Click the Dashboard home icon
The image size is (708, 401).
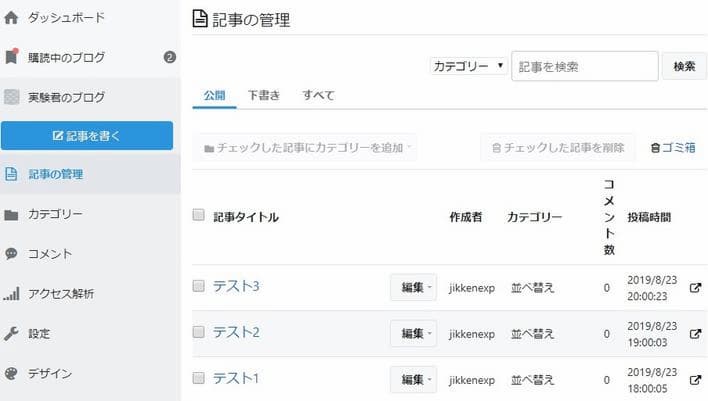coord(11,18)
